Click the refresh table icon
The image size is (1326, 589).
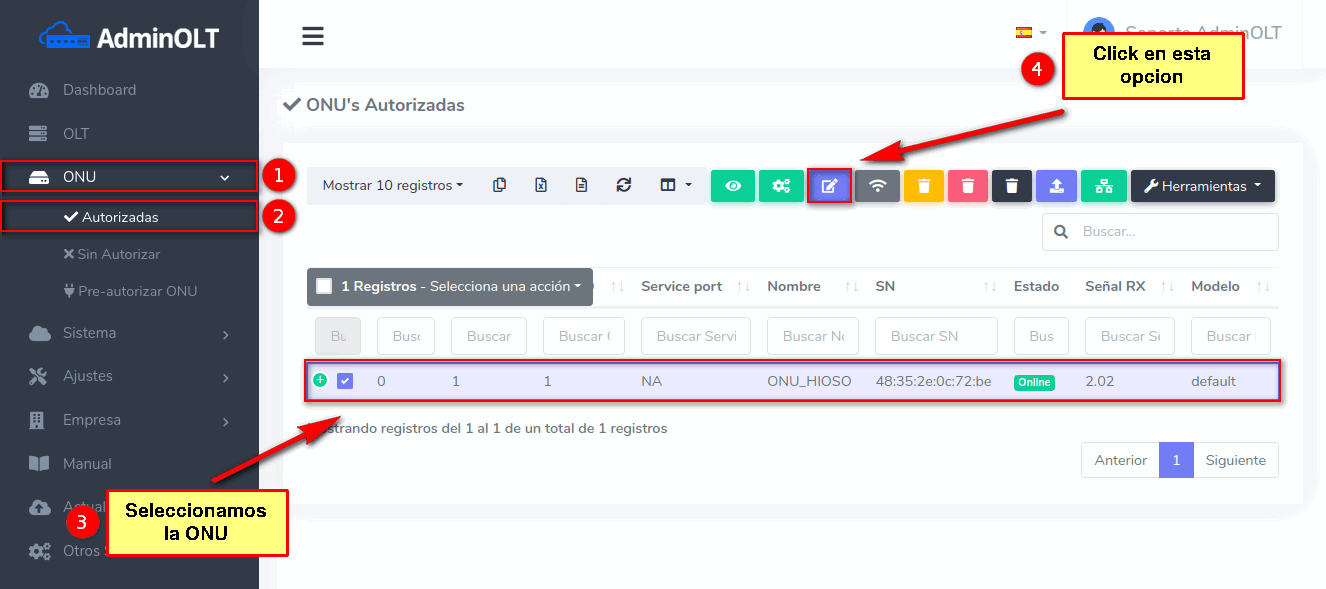pyautogui.click(x=624, y=185)
